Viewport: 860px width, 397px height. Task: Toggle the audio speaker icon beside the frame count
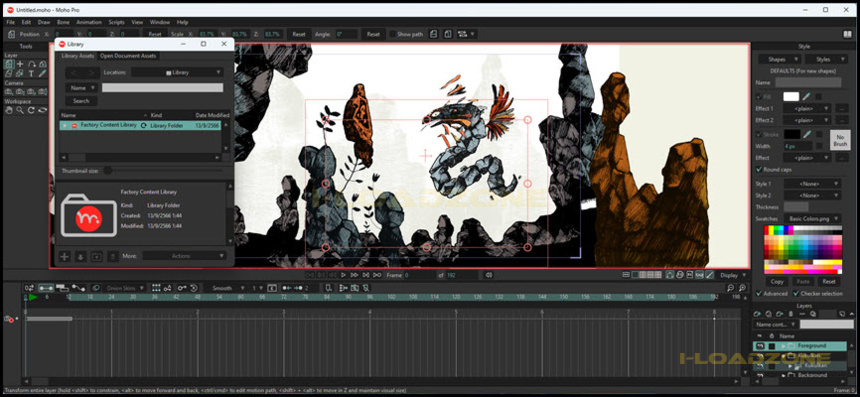coord(488,275)
